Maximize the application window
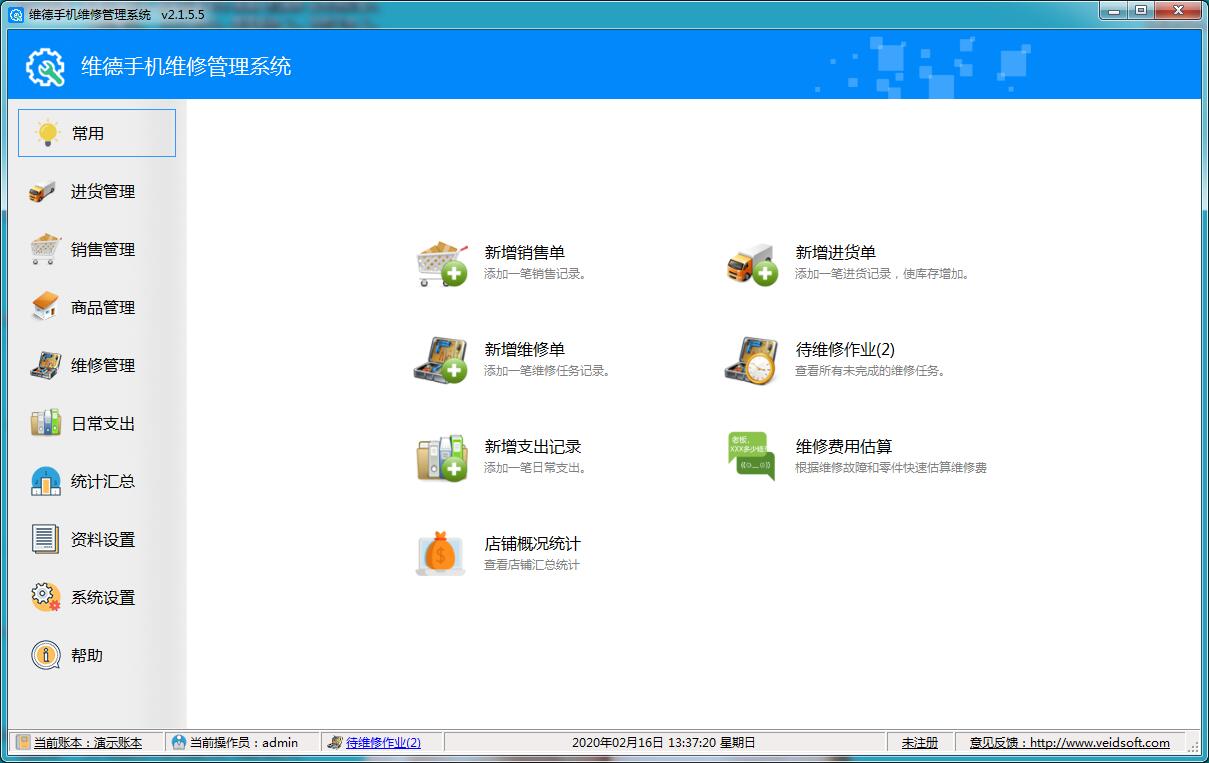The image size is (1209, 763). click(1142, 10)
